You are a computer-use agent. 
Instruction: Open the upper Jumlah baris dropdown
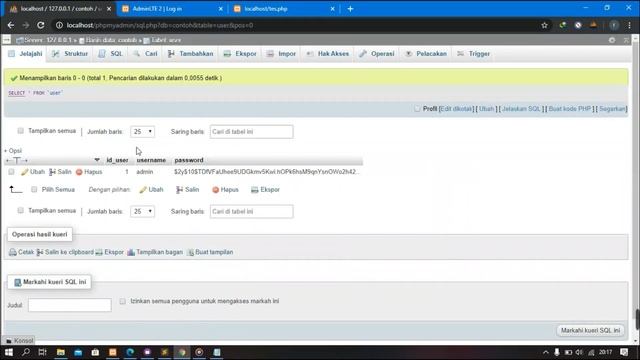pyautogui.click(x=142, y=131)
